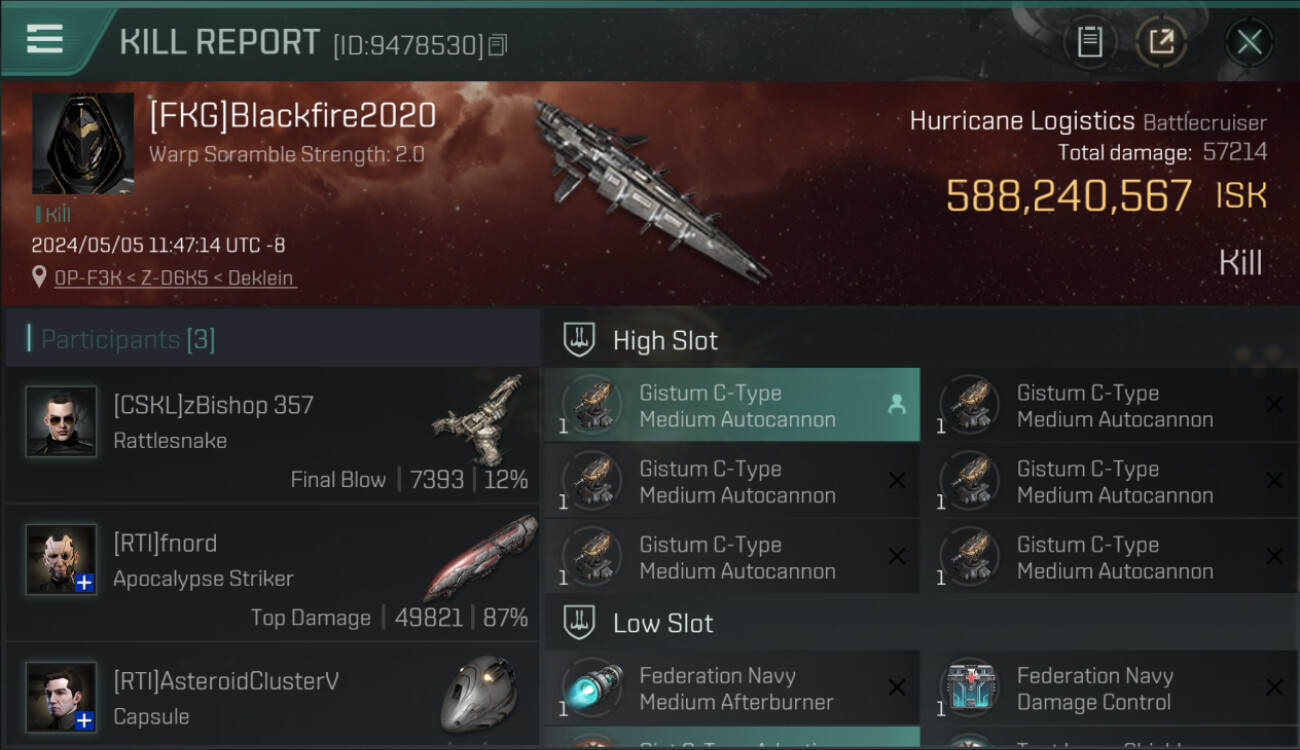Click the person icon on highlighted autocannon
1300x750 pixels.
coord(897,405)
